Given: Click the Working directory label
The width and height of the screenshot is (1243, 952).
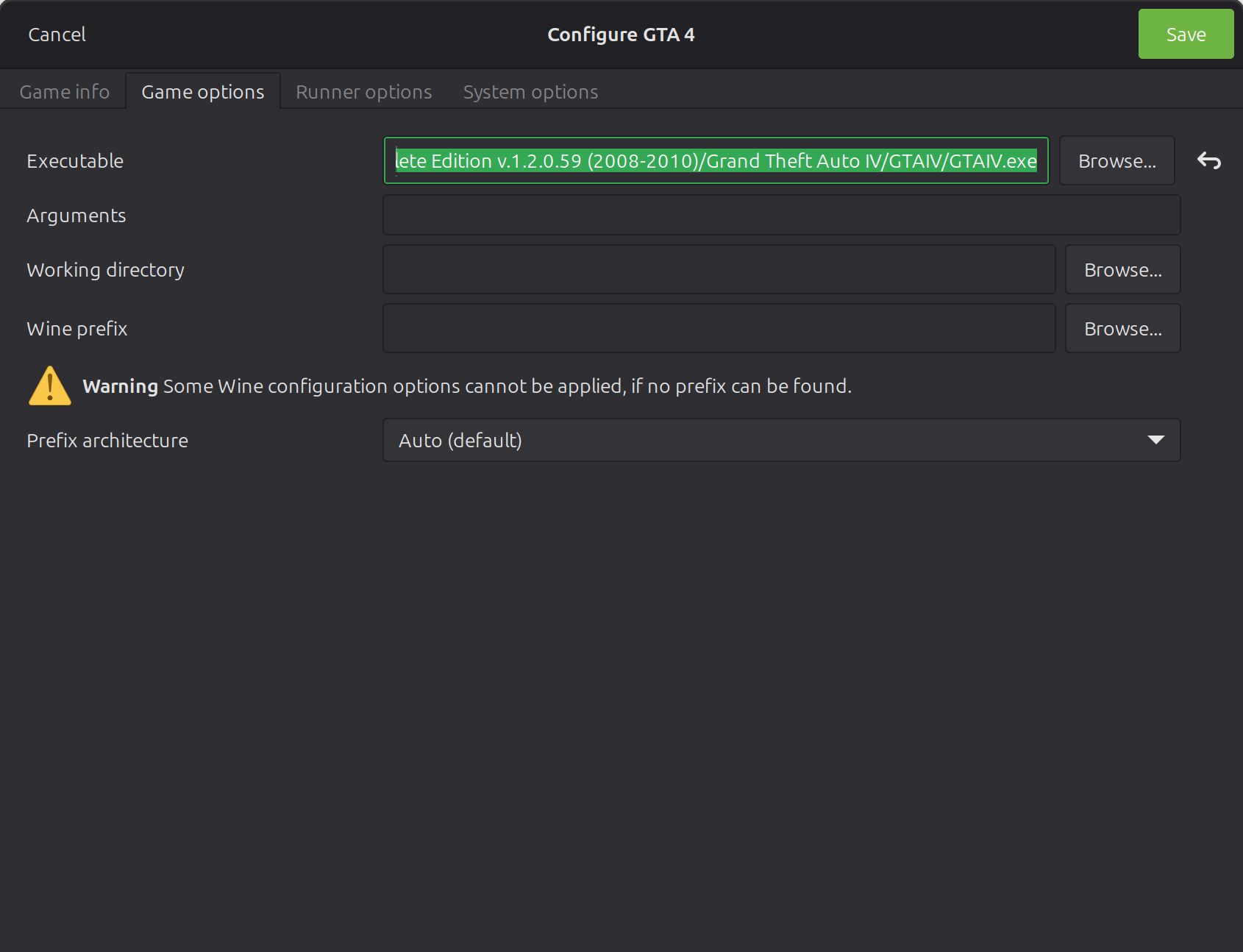Looking at the screenshot, I should [x=106, y=270].
